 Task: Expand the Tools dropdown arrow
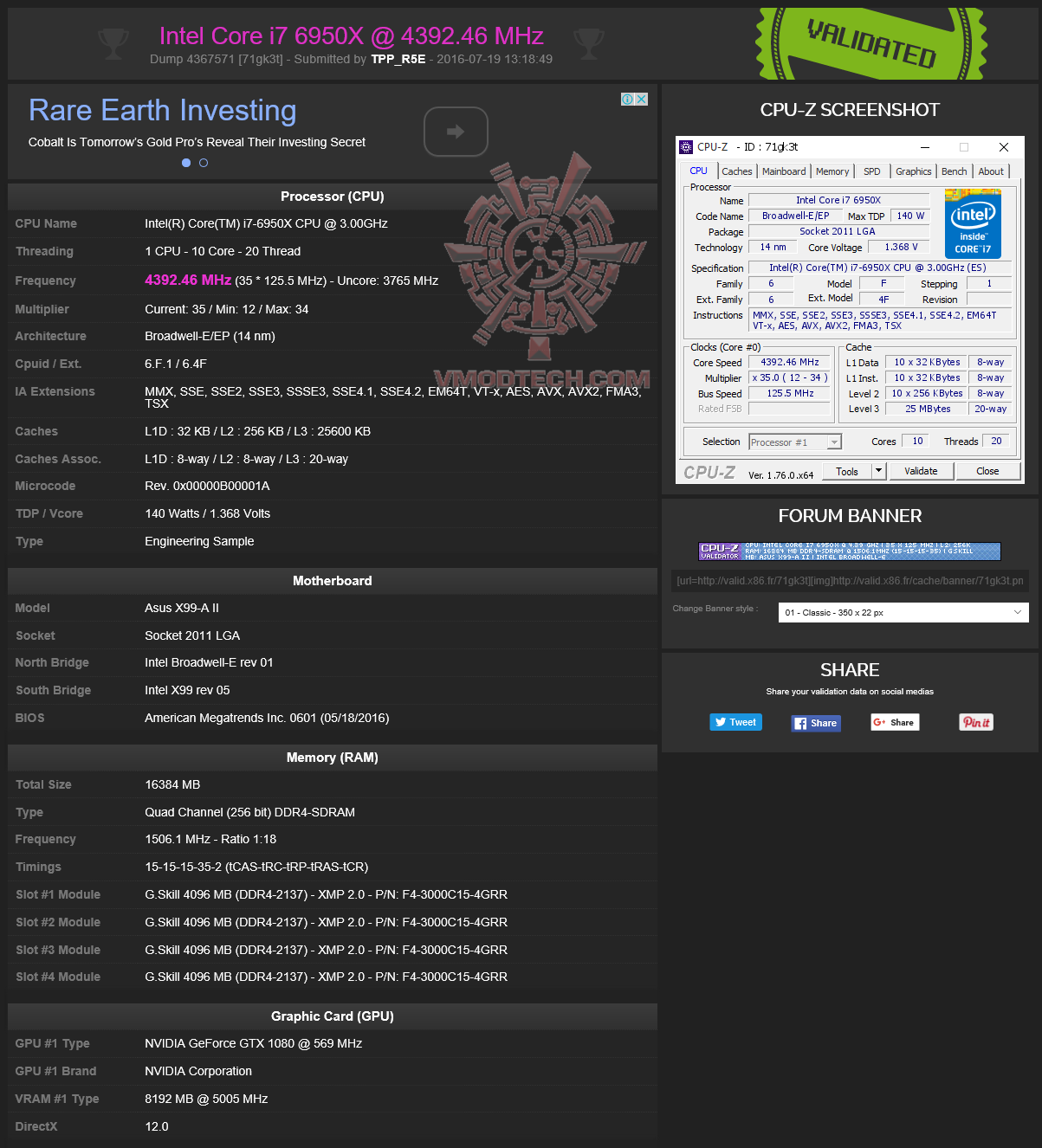[878, 471]
